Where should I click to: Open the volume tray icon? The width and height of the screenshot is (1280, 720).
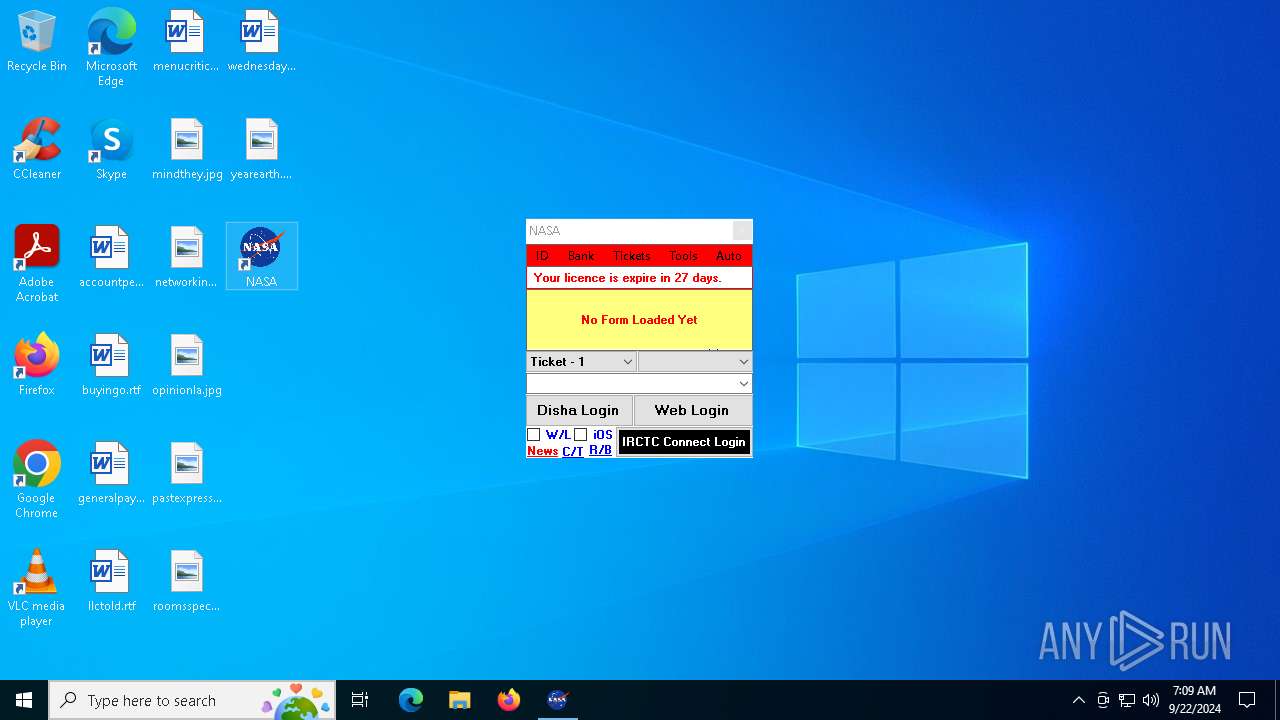click(x=1151, y=700)
